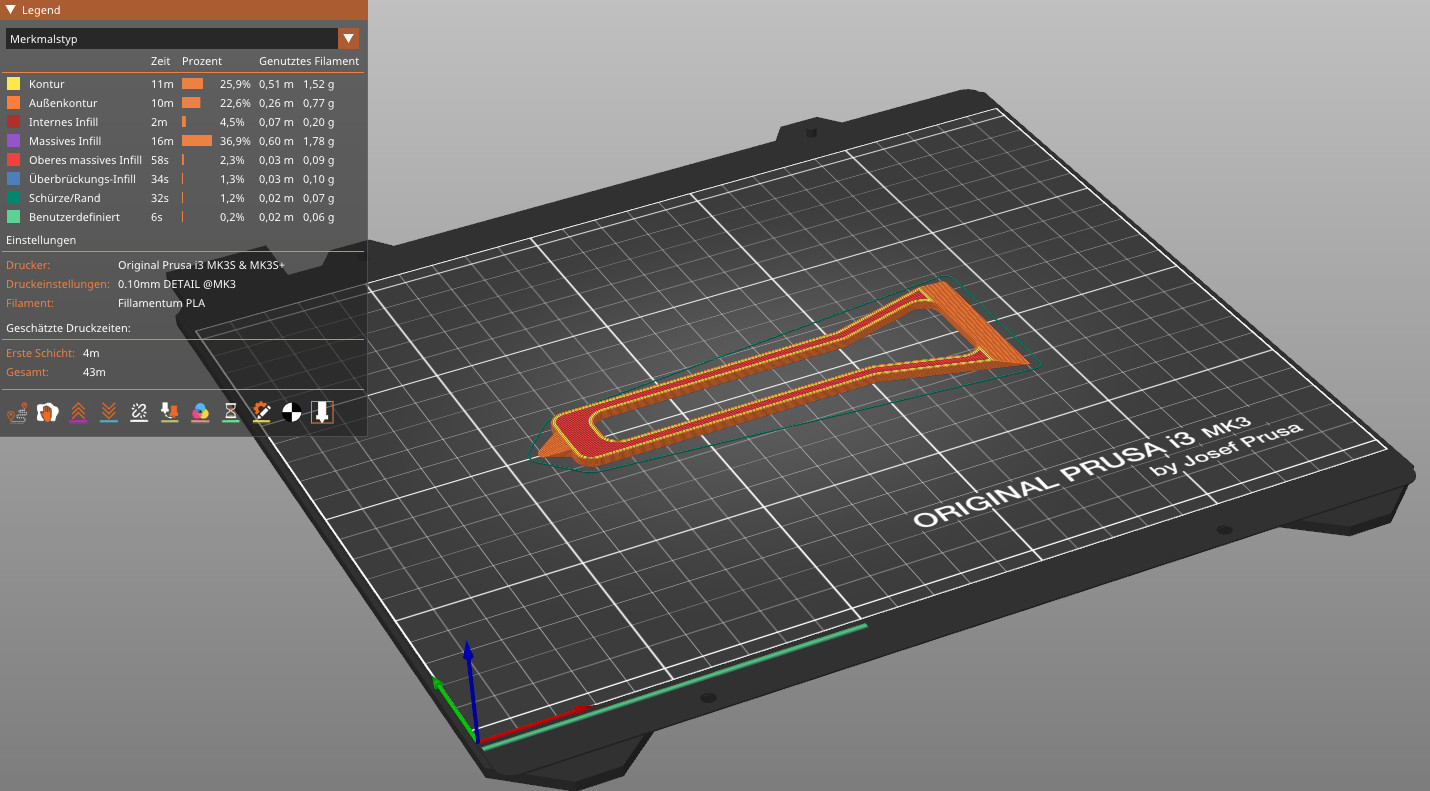Click the Außenkontur legend label
The width and height of the screenshot is (1430, 791).
pos(61,103)
